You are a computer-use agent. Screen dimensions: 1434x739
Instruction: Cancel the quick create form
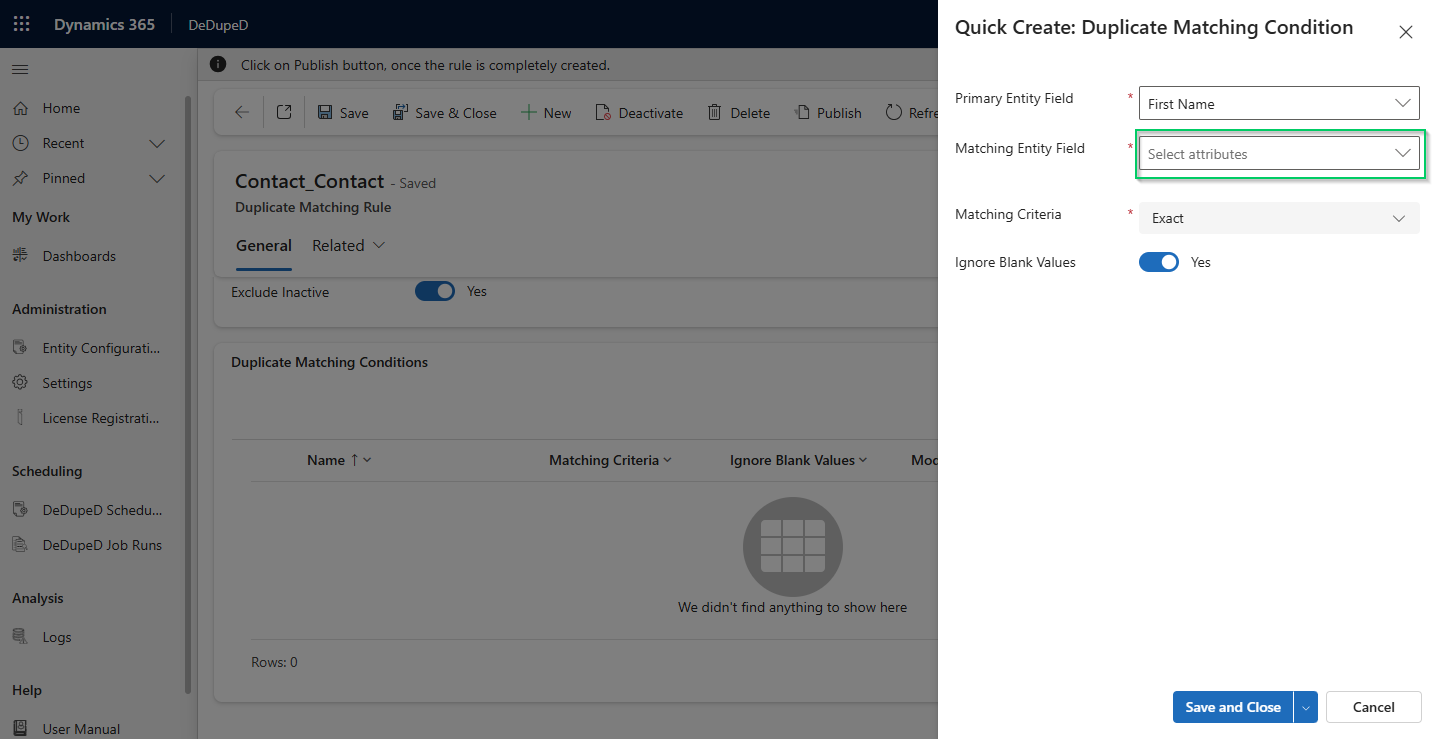(x=1373, y=707)
